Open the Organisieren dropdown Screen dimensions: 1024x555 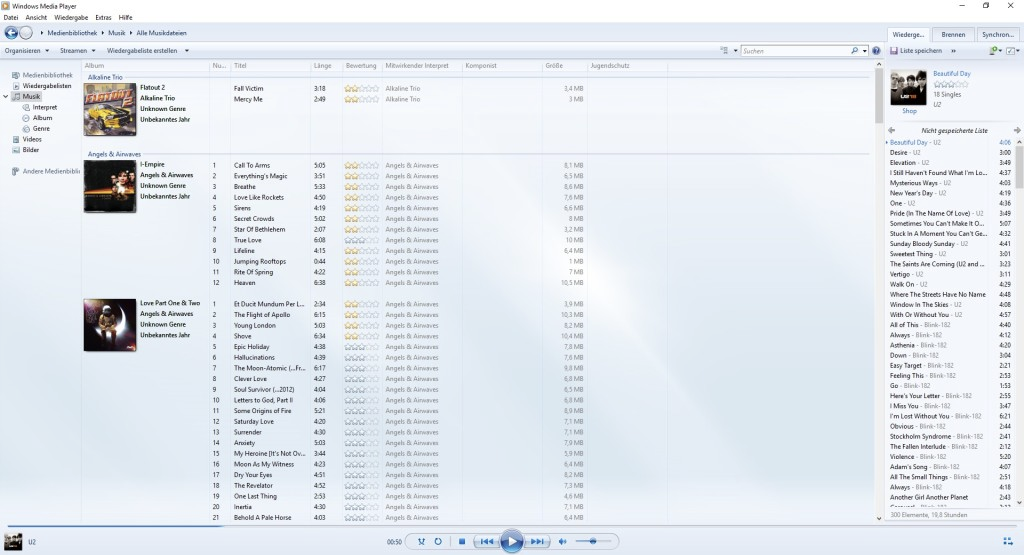click(x=27, y=50)
